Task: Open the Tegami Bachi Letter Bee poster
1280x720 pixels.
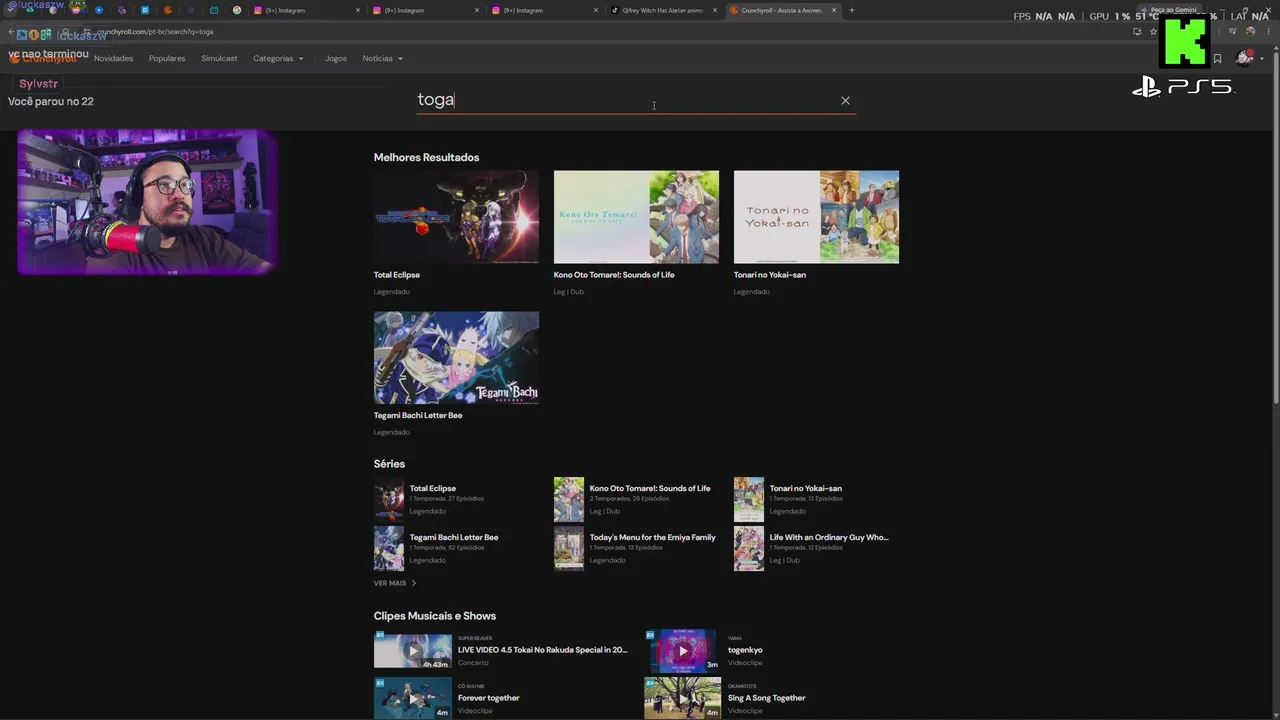Action: coord(456,358)
